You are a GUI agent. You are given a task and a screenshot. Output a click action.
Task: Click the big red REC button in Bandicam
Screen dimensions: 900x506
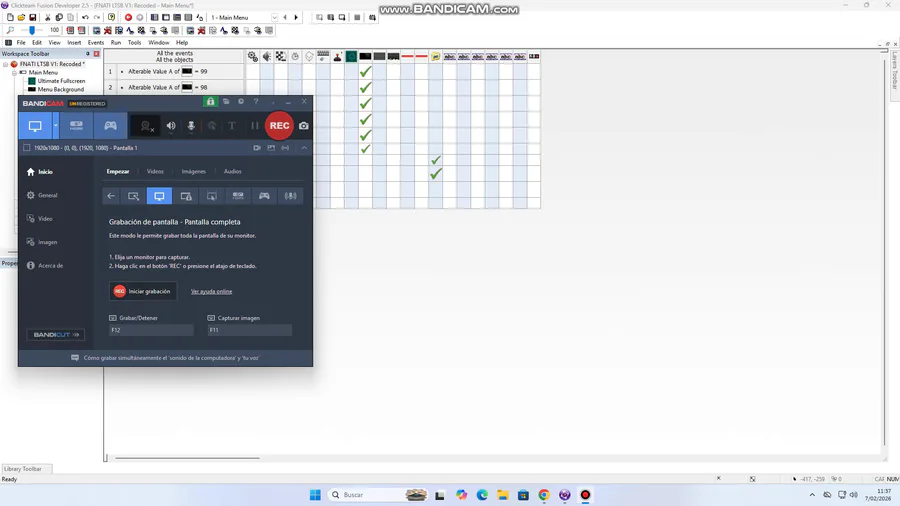(x=280, y=126)
